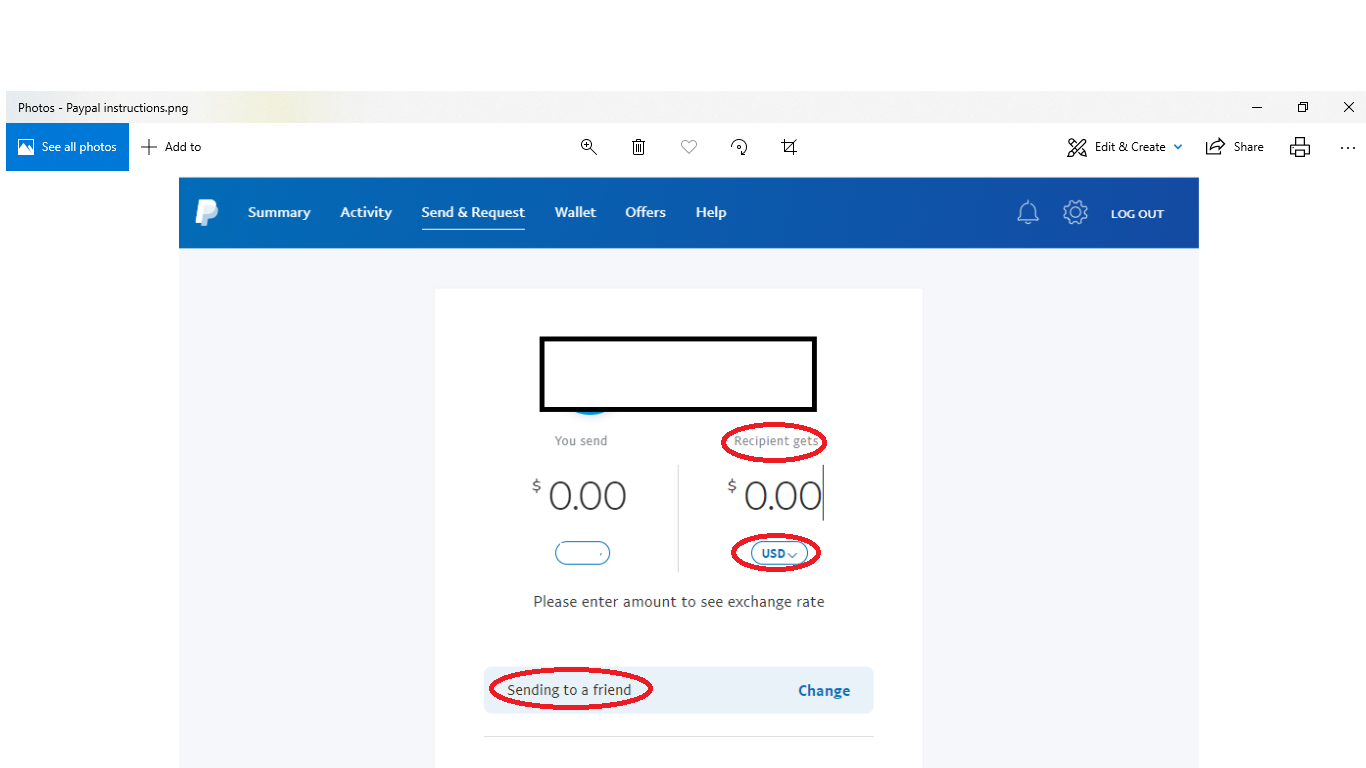Select the Send & Request tab

[x=473, y=212]
